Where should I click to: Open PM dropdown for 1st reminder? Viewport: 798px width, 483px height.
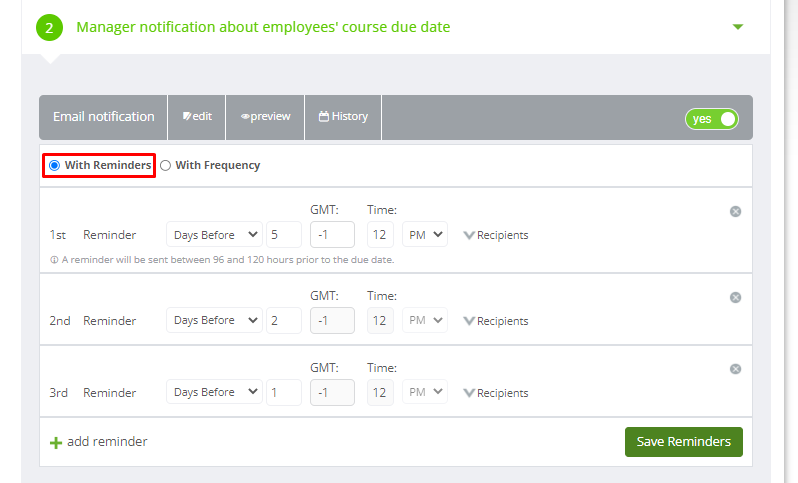click(425, 235)
